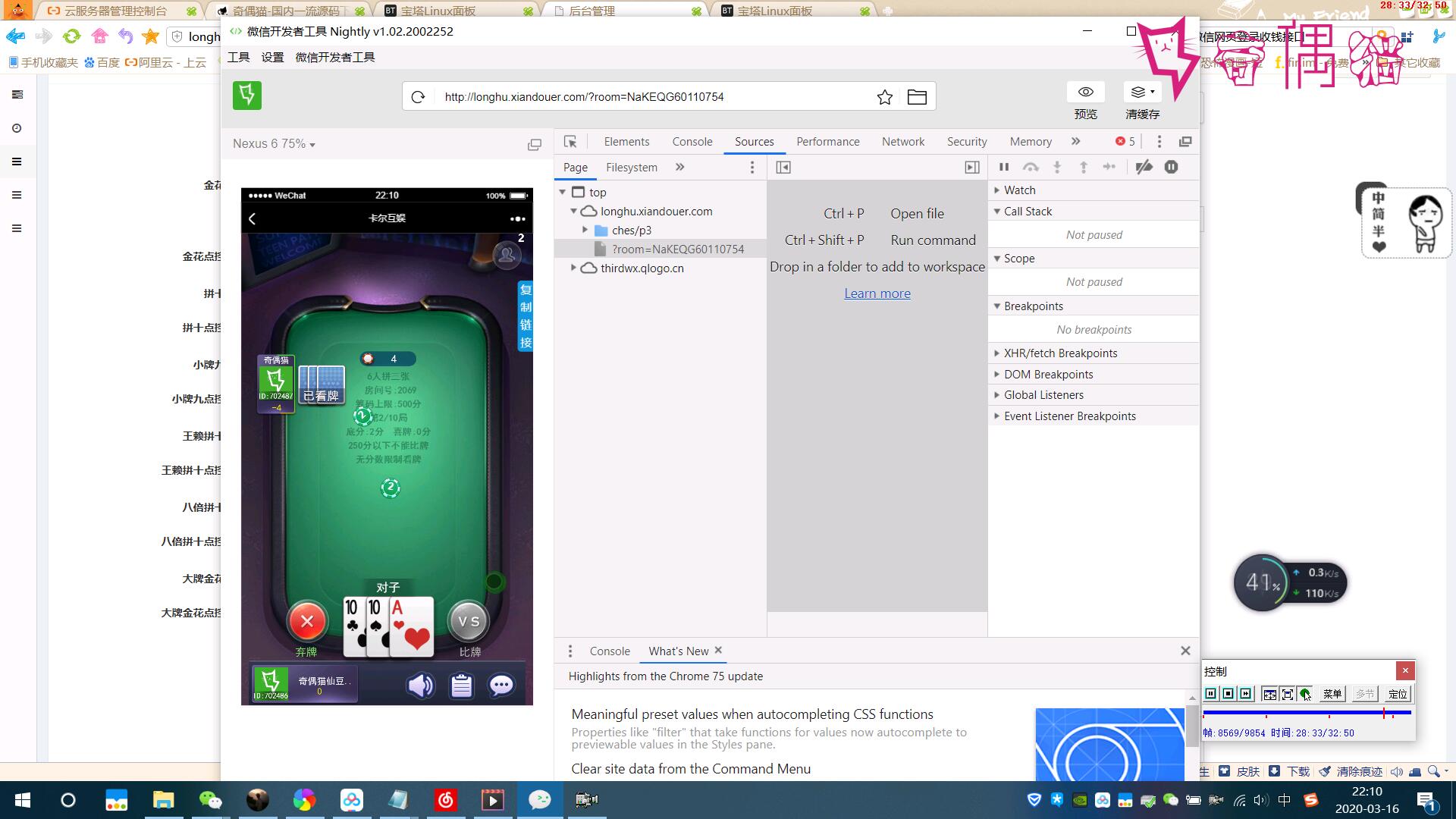This screenshot has width=1456, height=819.
Task: Click the VS 比牌 compare button
Action: click(469, 622)
